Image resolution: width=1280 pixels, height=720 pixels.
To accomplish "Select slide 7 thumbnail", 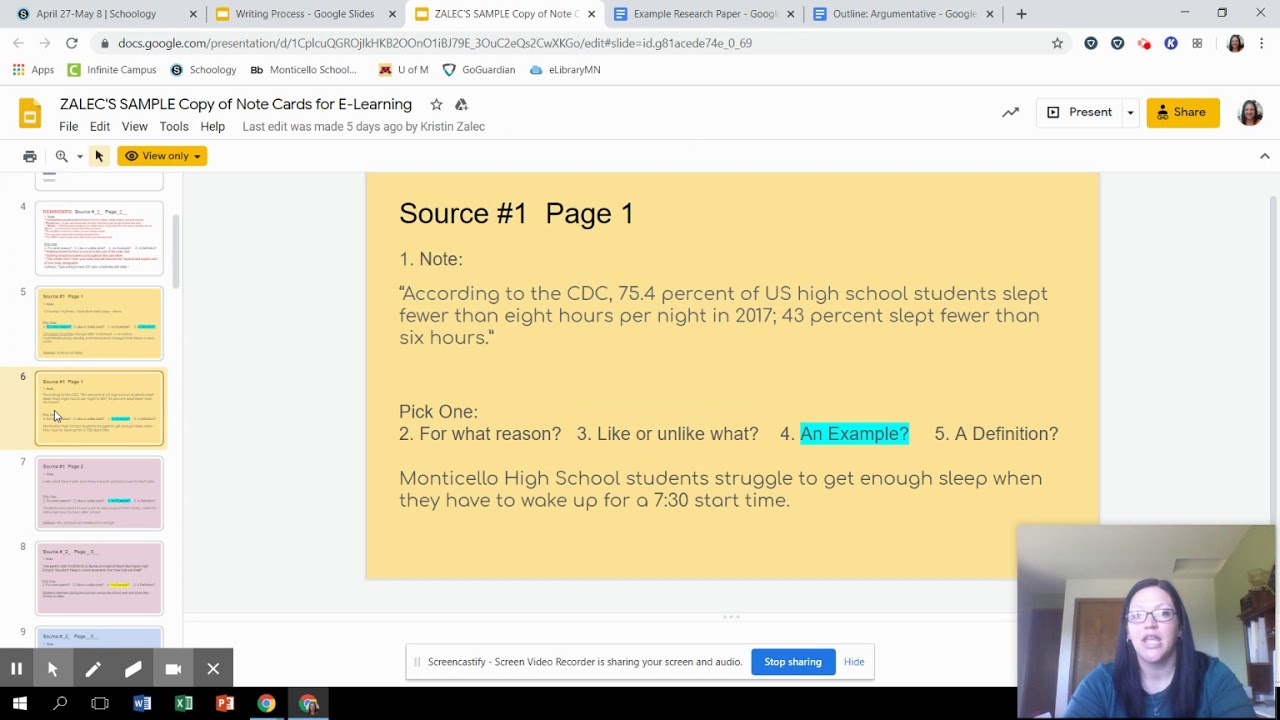I will click(99, 493).
